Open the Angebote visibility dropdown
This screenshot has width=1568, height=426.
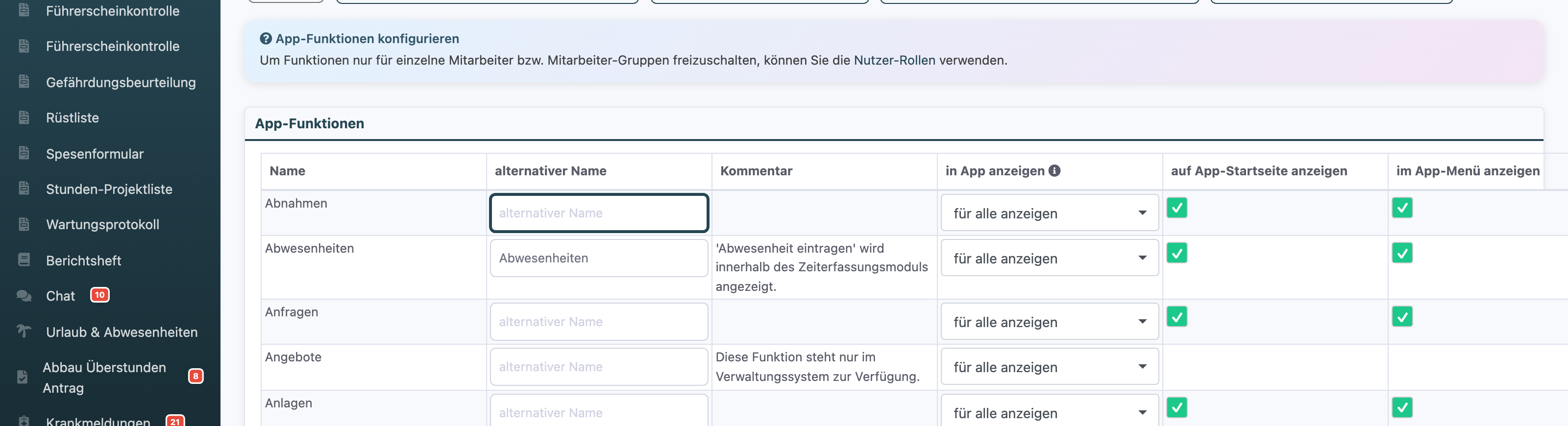[1050, 366]
